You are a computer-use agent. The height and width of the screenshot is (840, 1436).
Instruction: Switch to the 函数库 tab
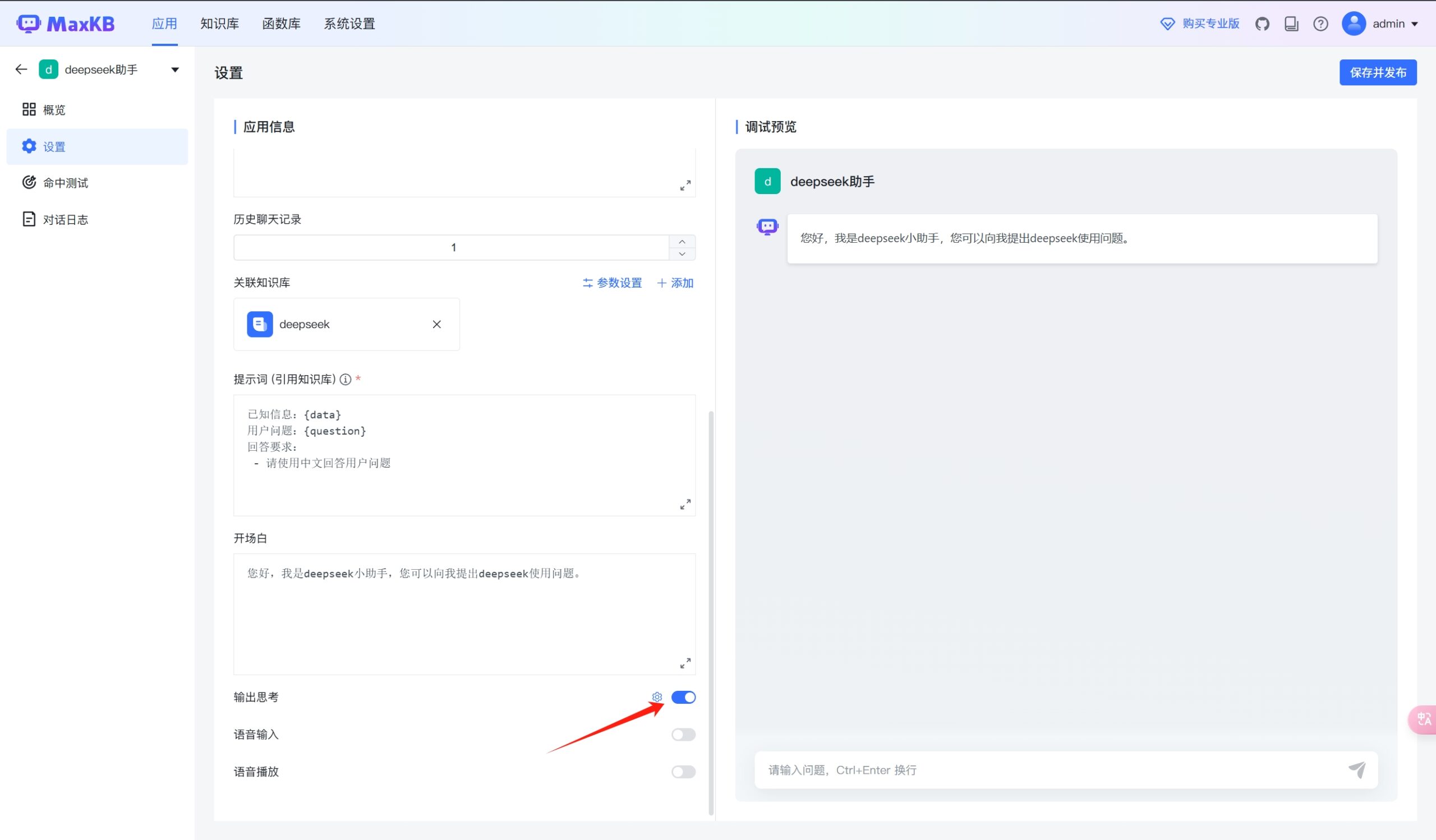[x=282, y=24]
